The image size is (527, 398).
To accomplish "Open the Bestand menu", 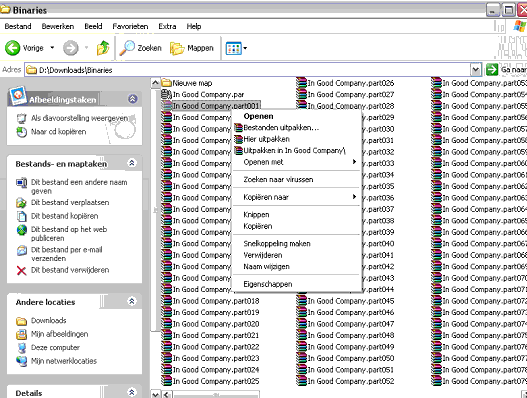I will click(18, 26).
